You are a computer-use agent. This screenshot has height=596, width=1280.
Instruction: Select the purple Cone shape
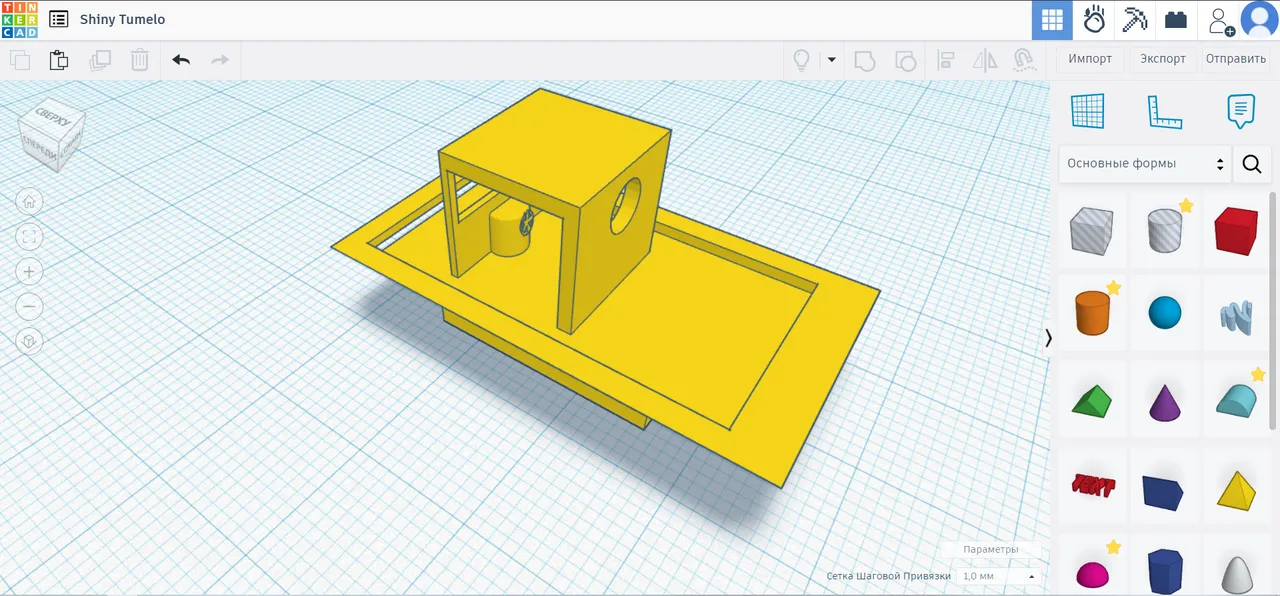(x=1164, y=401)
